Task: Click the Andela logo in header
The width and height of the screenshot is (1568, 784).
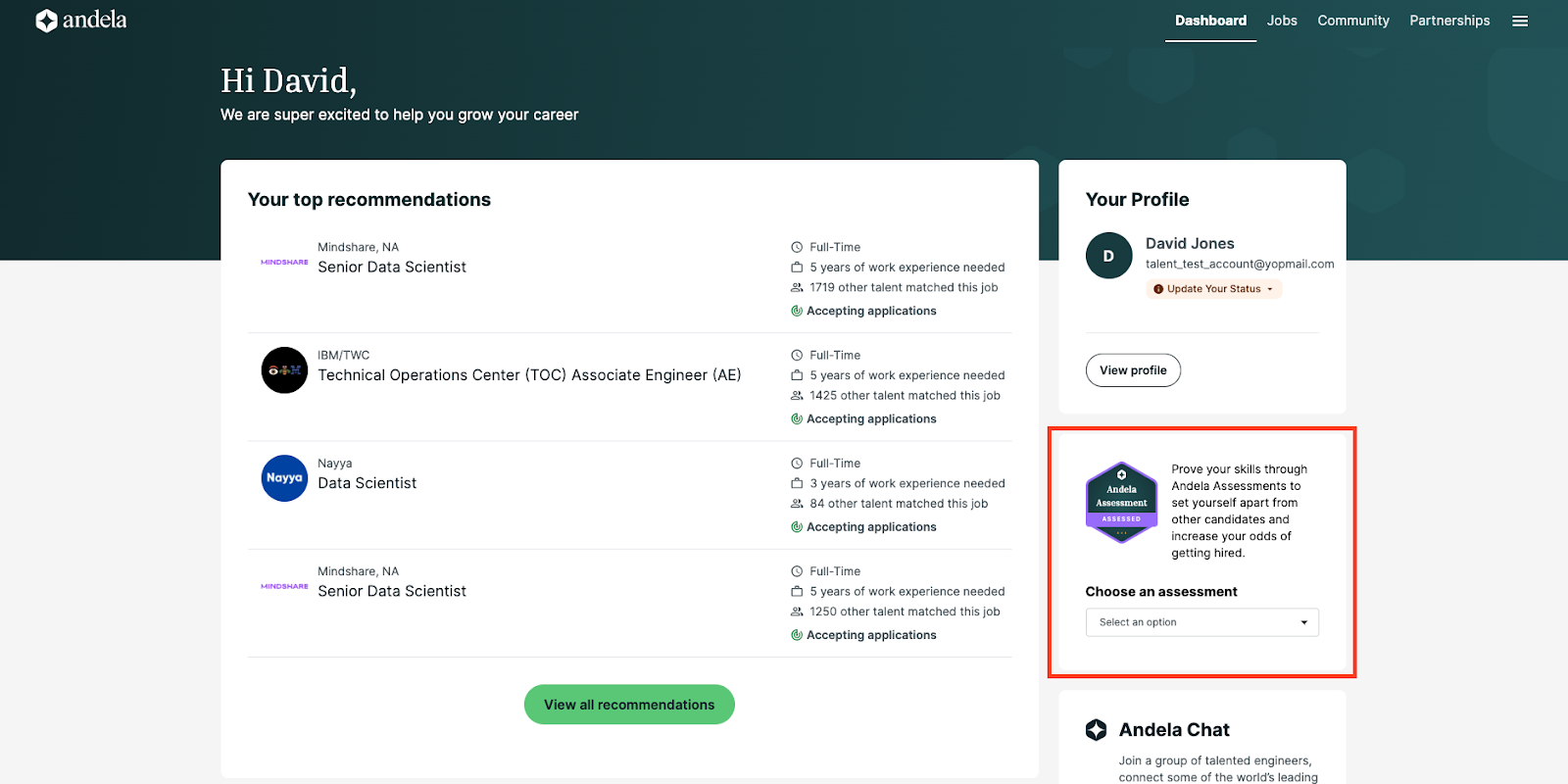Action: pyautogui.click(x=81, y=21)
